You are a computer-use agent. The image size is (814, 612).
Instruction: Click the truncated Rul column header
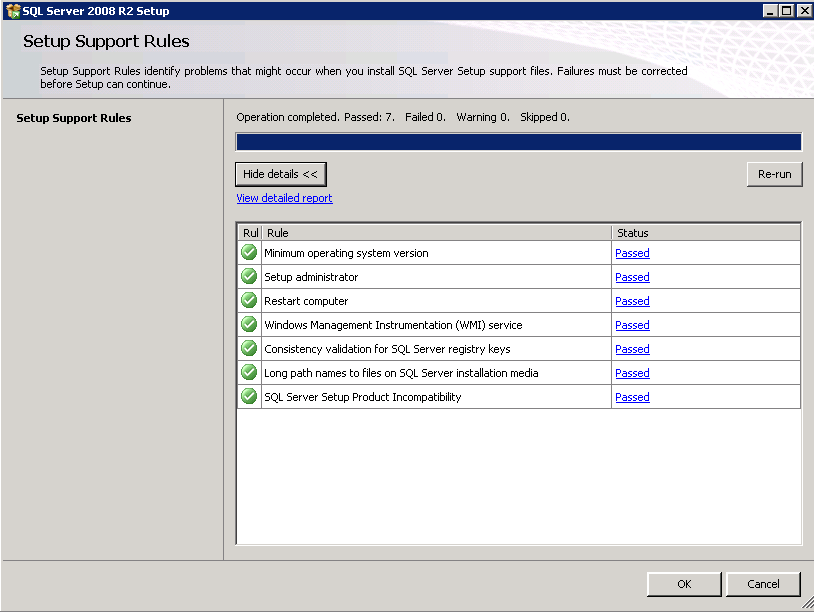click(x=250, y=233)
